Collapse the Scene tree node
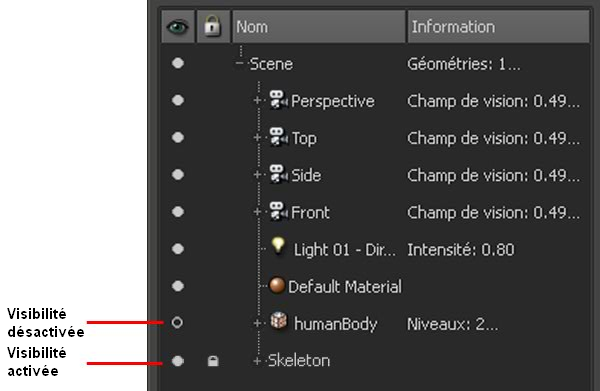The height and width of the screenshot is (391, 600). [240, 63]
